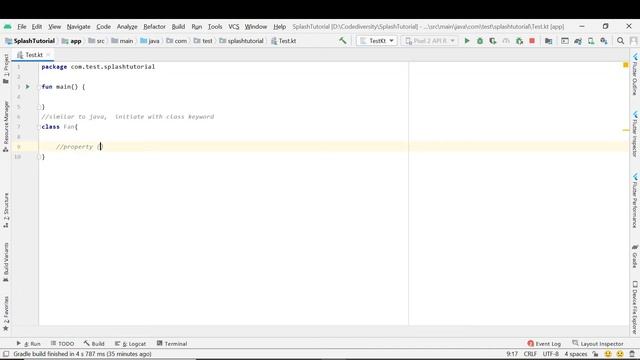
Task: Run main function via gutter arrow
Action: point(28,87)
